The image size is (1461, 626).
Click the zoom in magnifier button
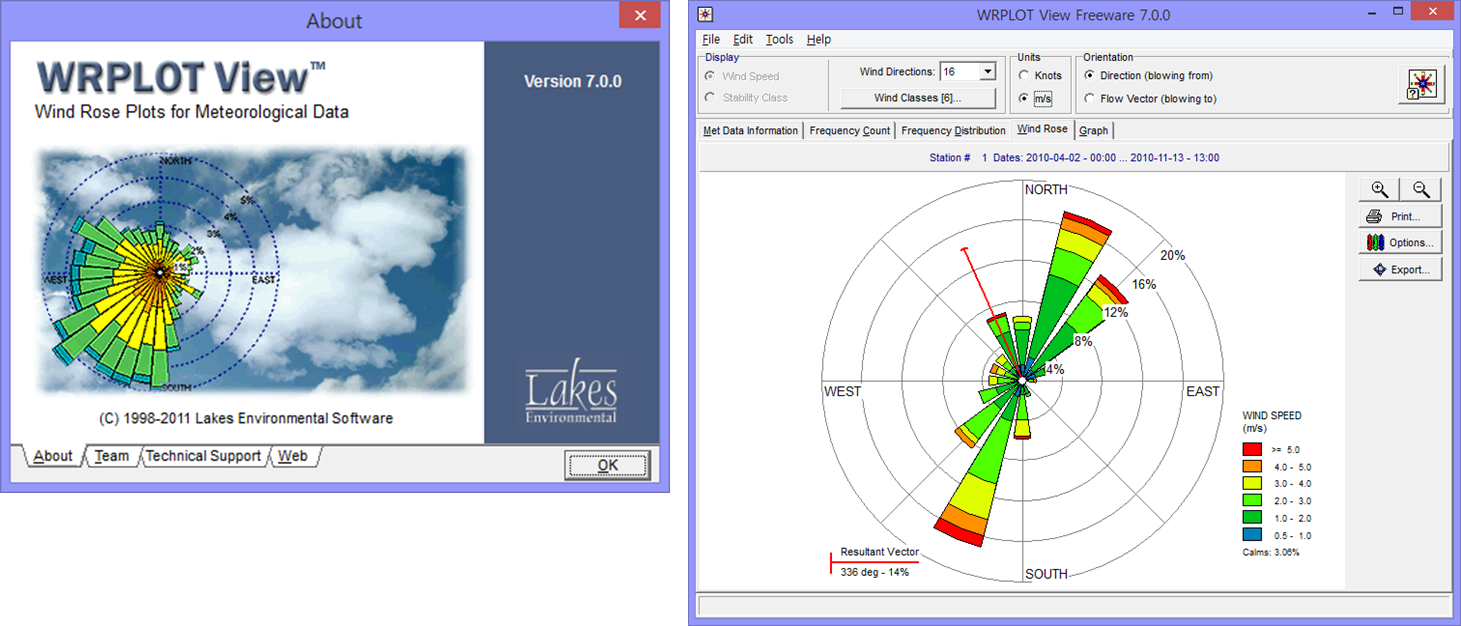click(x=1379, y=190)
